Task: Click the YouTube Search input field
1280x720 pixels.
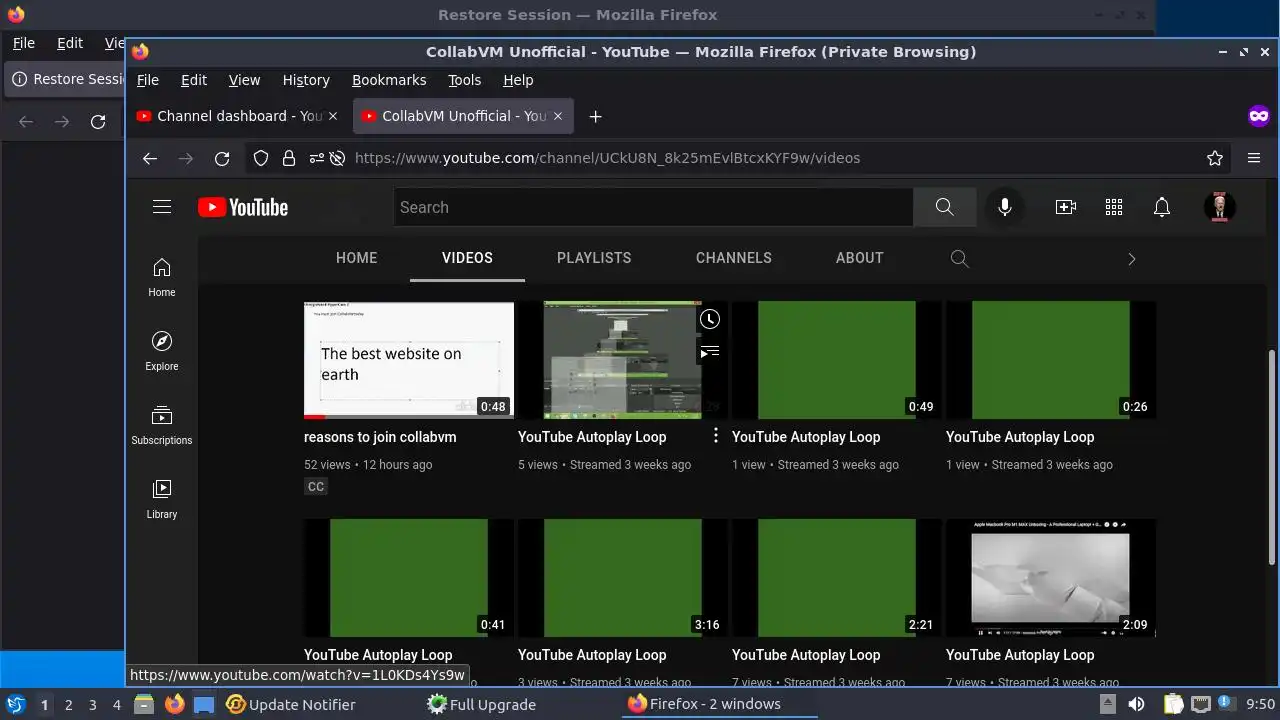Action: (654, 207)
